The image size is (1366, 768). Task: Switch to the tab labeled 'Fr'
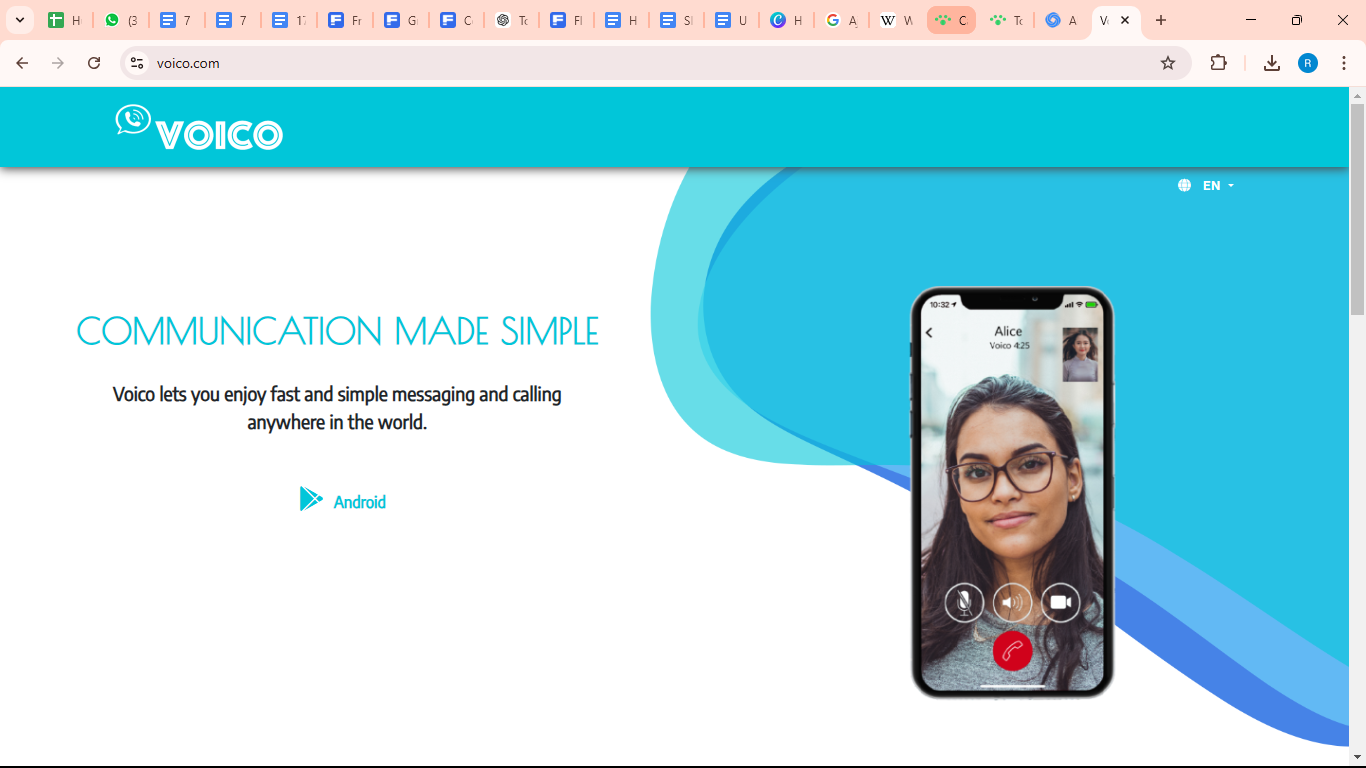345,20
